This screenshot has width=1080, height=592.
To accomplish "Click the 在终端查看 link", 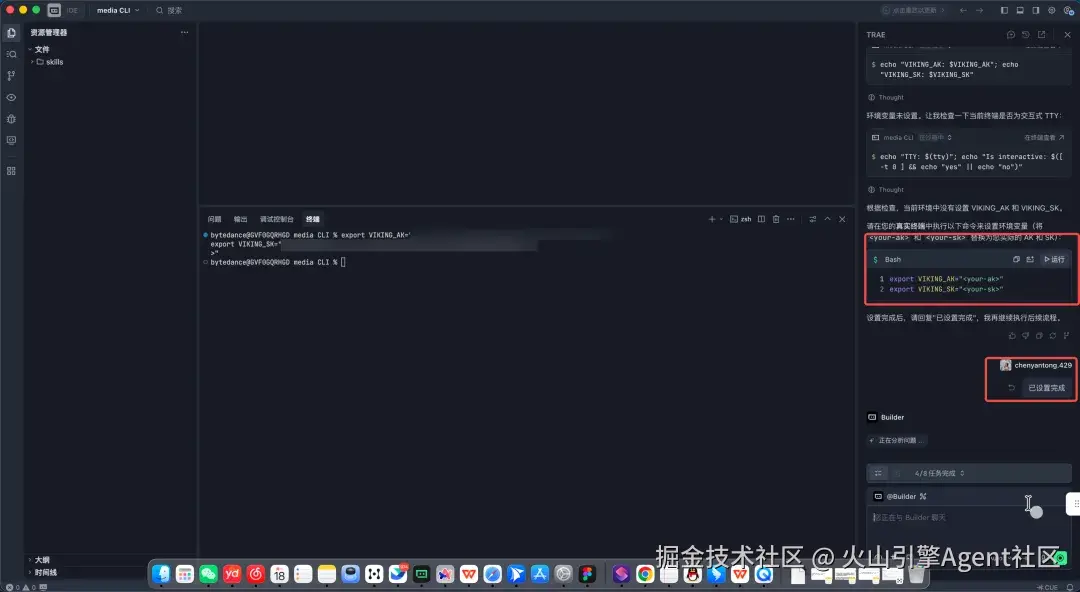I will pos(1044,138).
